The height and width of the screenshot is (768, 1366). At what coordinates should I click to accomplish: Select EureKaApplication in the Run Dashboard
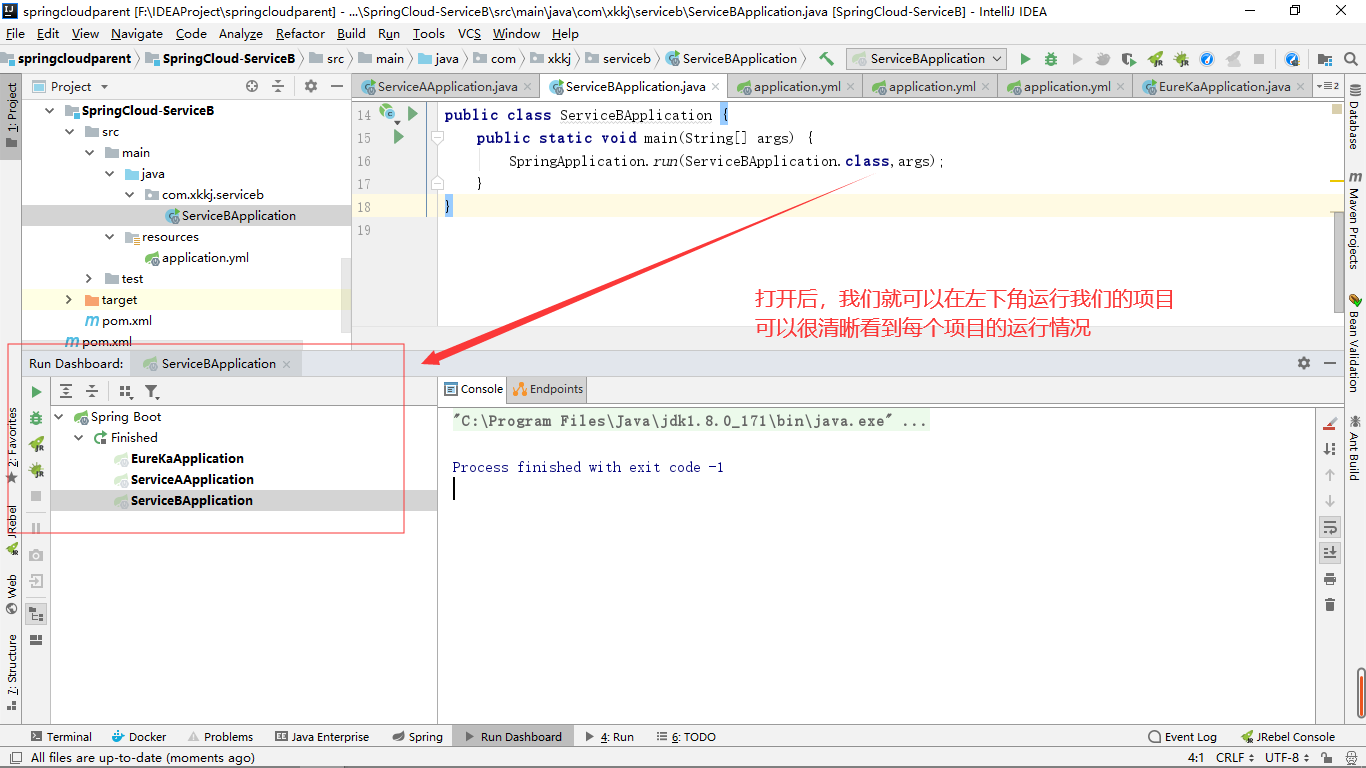187,459
